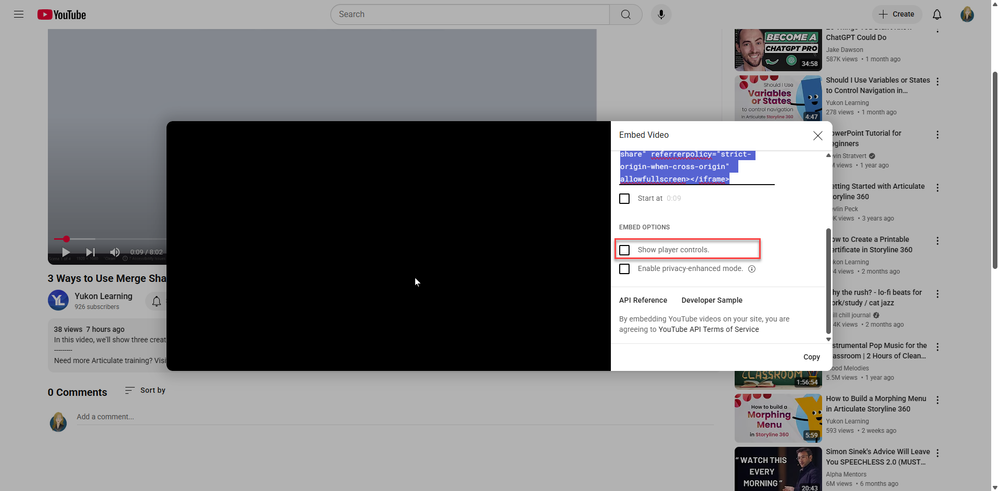Open the Developer Sample link
The image size is (999, 491).
tap(711, 300)
